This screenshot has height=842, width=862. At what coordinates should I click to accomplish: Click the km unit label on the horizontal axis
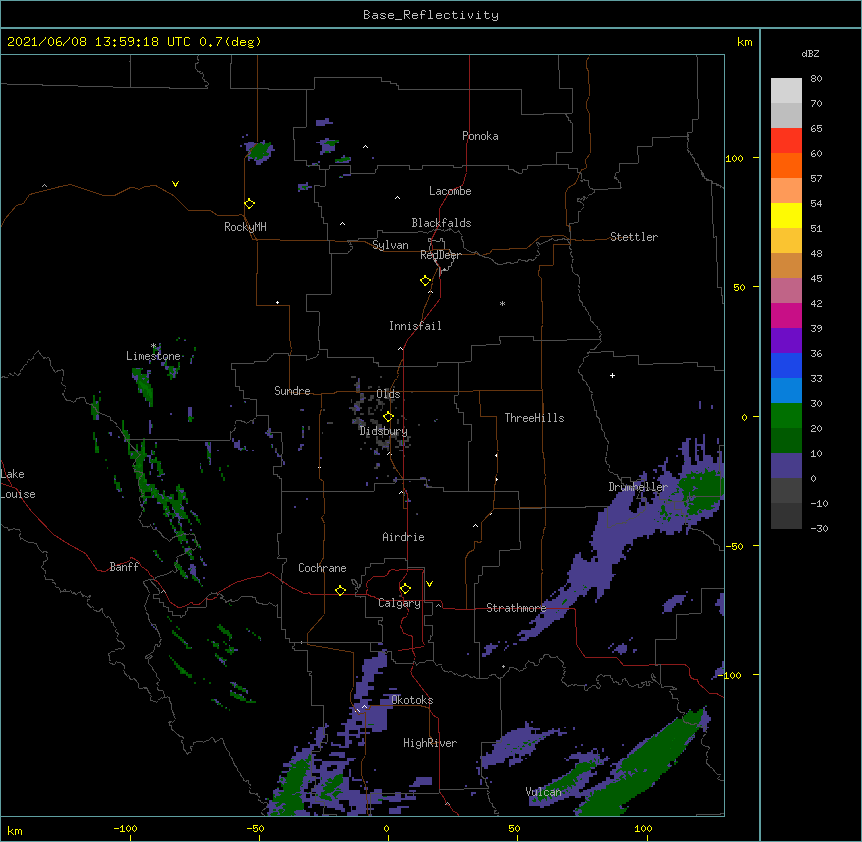tap(15, 830)
